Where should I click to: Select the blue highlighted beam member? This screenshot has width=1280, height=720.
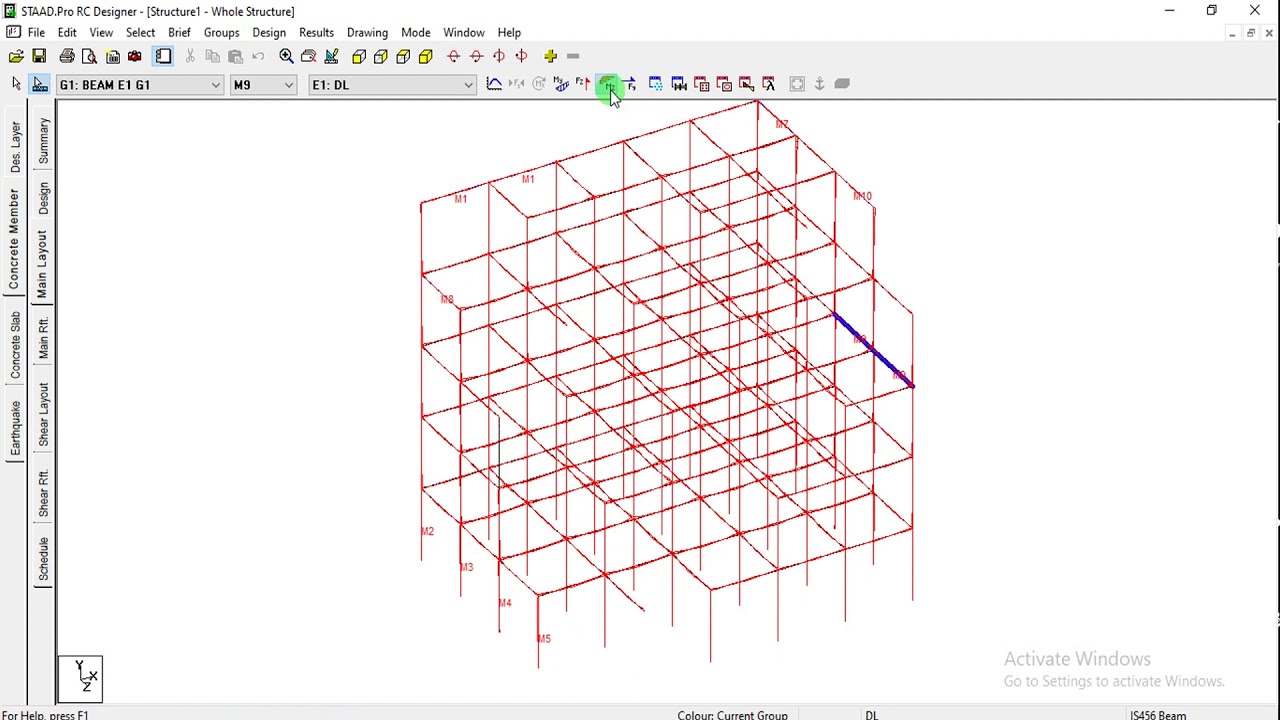coord(873,350)
